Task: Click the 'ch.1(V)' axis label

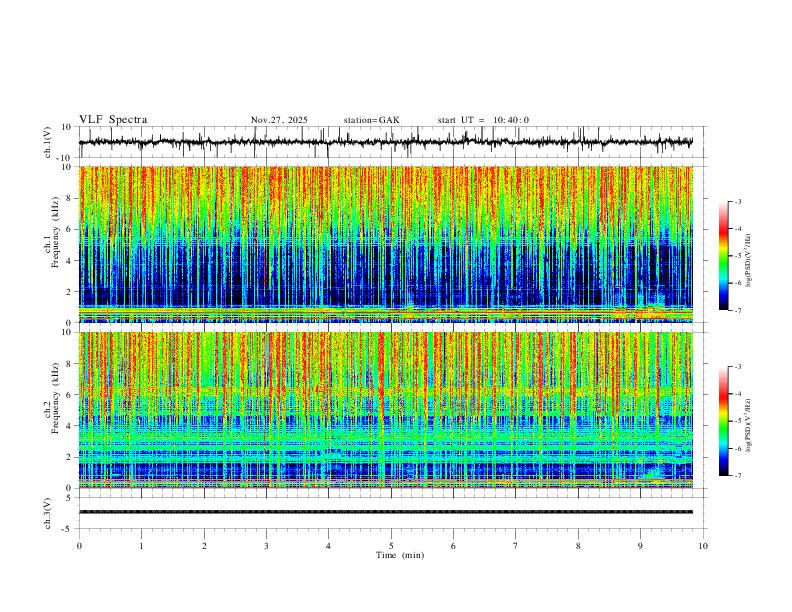Action: [47, 142]
